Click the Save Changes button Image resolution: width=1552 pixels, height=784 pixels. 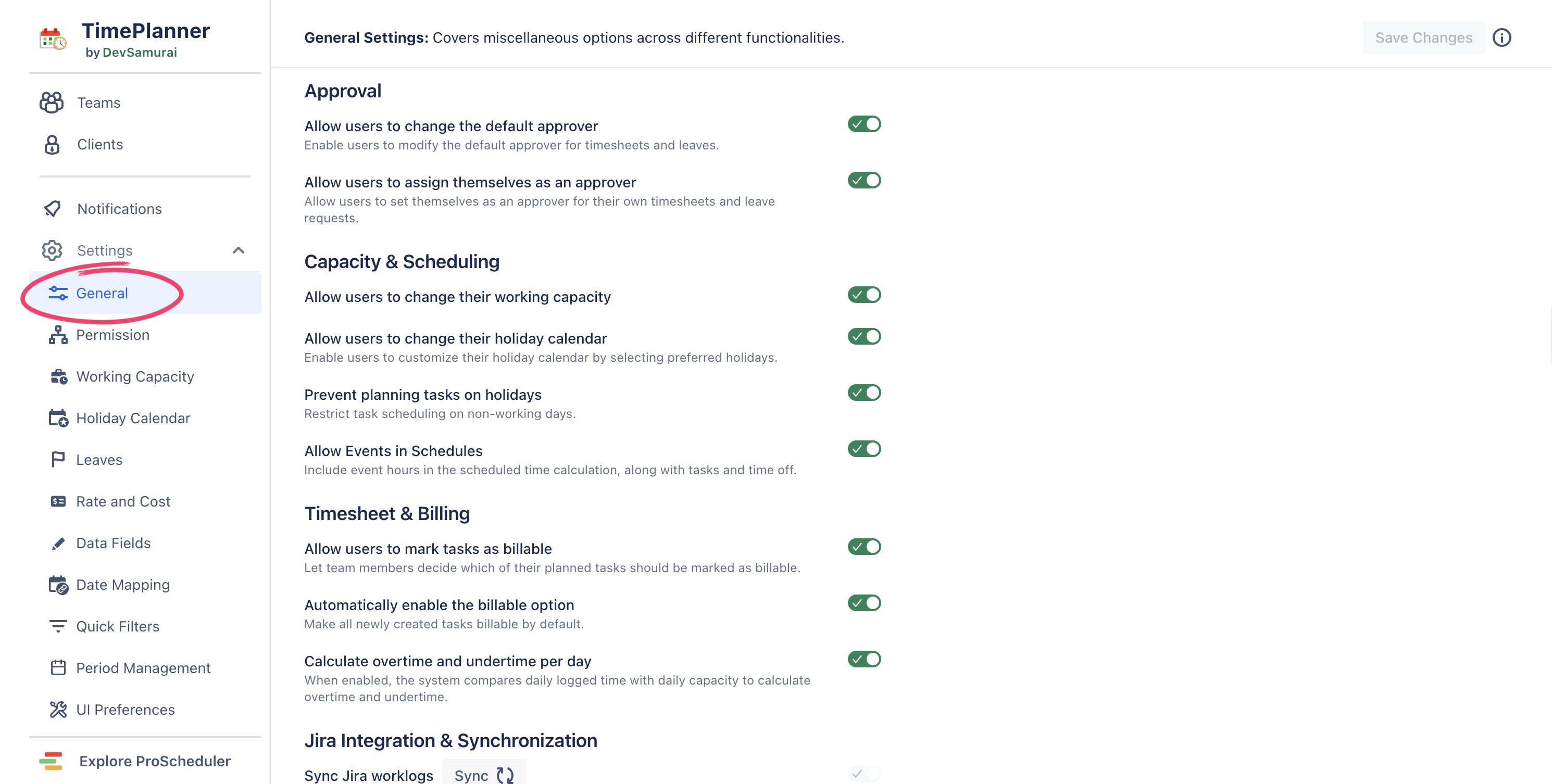pyautogui.click(x=1423, y=37)
